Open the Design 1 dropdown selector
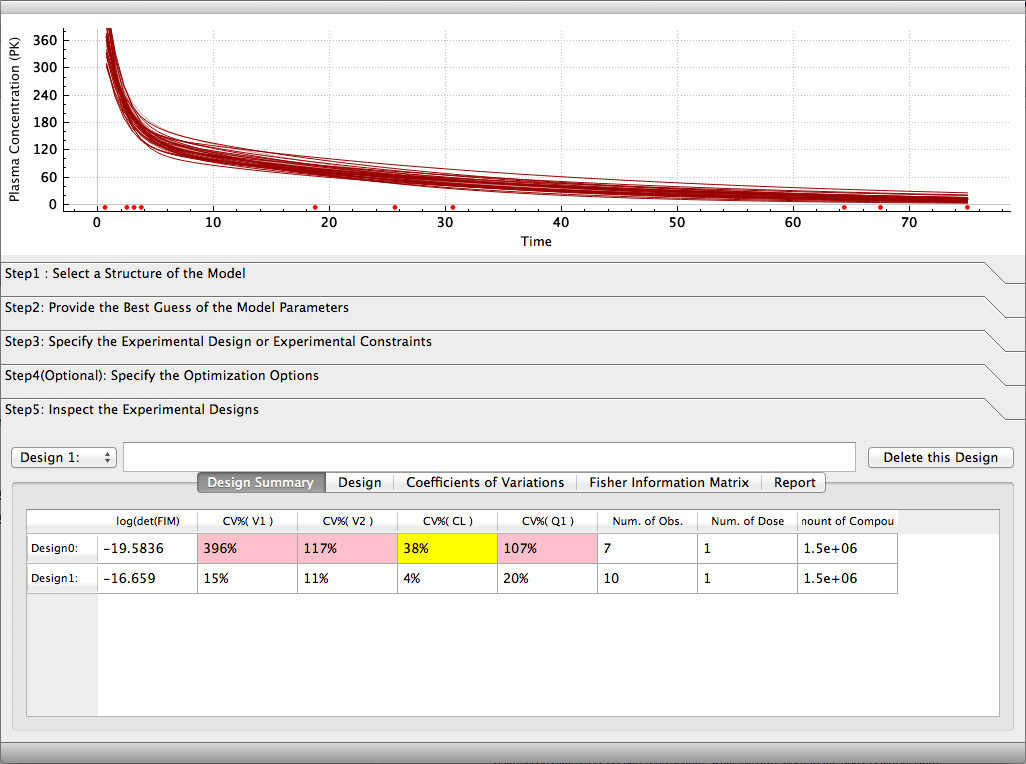Screen dimensions: 1026x764 click(x=64, y=457)
